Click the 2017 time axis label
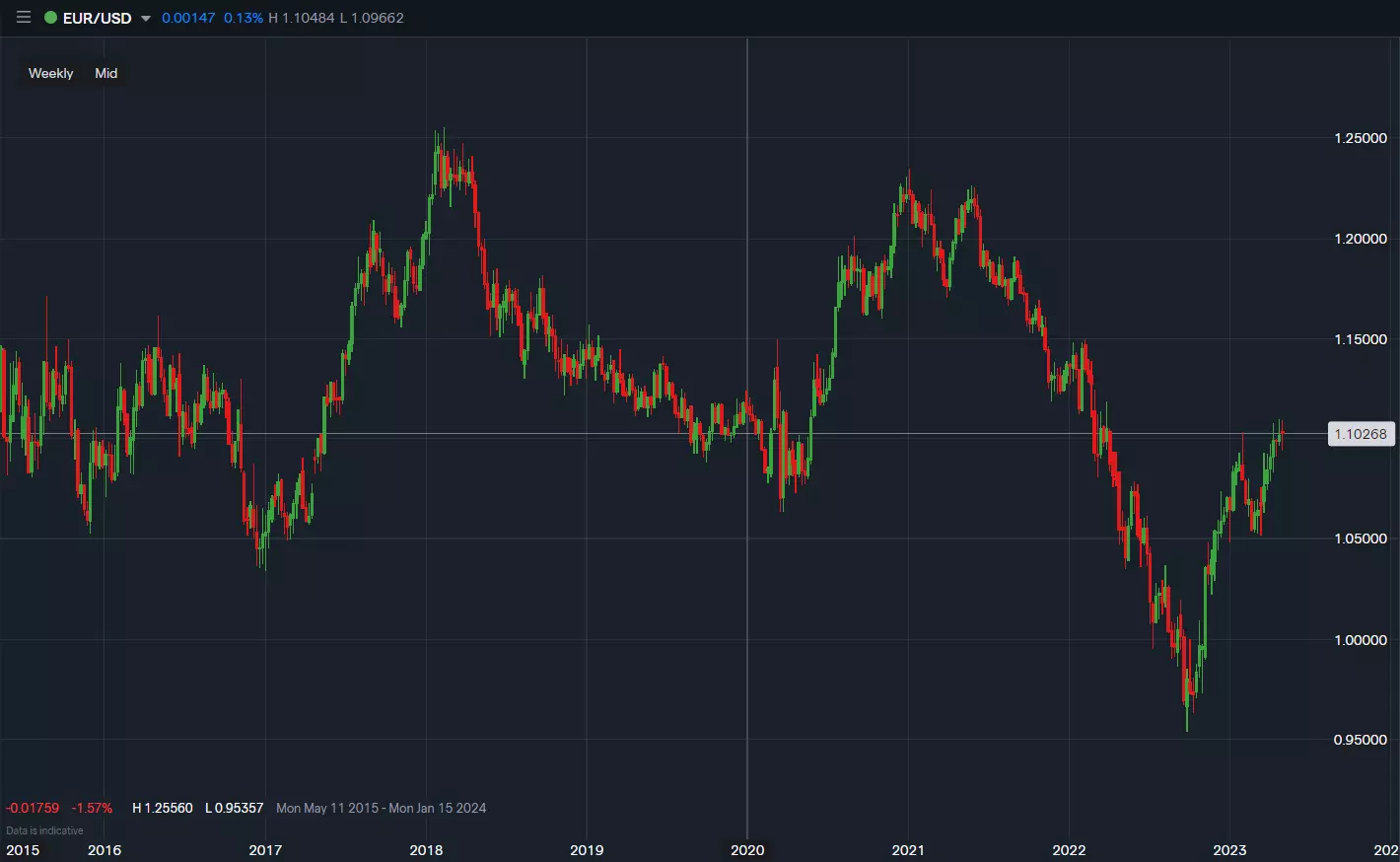 click(265, 850)
